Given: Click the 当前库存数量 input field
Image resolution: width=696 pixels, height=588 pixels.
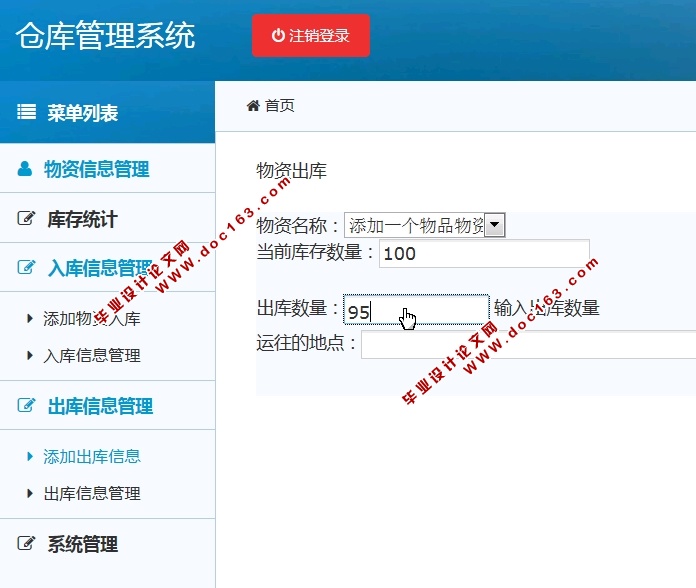Looking at the screenshot, I should pos(484,253).
